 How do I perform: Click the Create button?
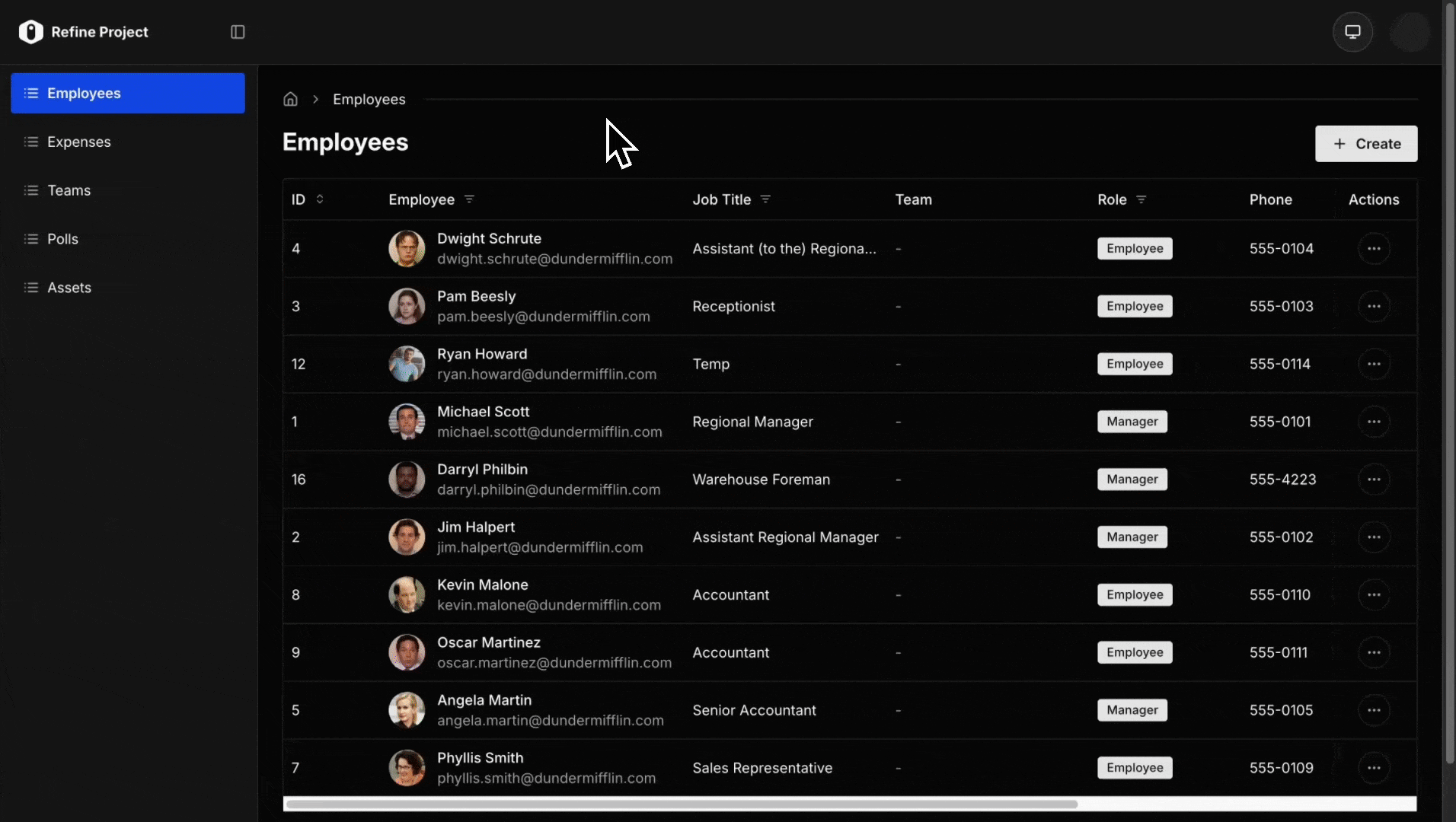[x=1366, y=144]
